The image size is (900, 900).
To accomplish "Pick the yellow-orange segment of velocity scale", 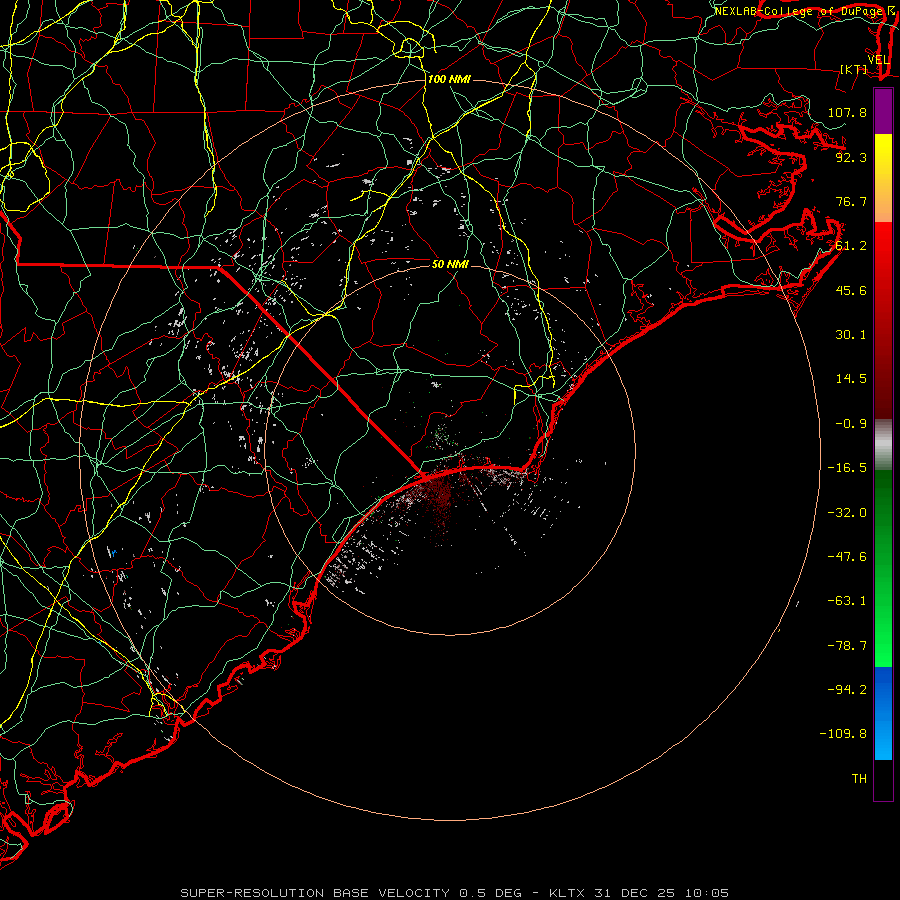I will pyautogui.click(x=883, y=178).
